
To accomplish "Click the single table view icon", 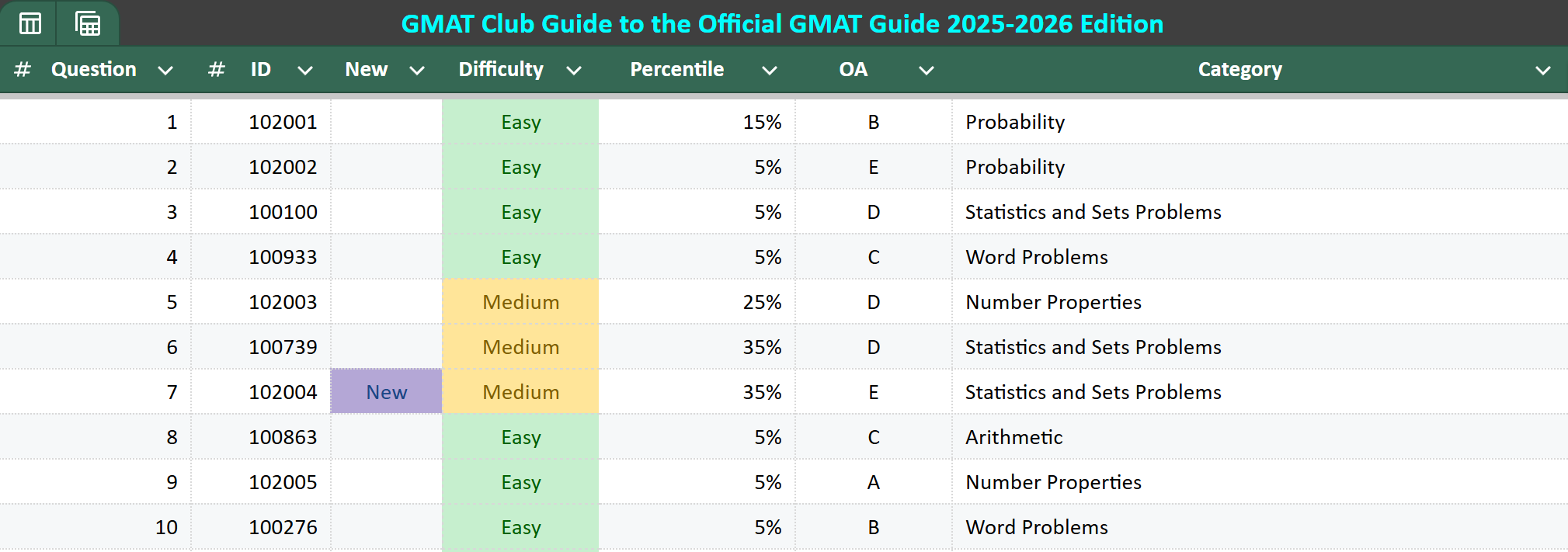I will point(30,23).
